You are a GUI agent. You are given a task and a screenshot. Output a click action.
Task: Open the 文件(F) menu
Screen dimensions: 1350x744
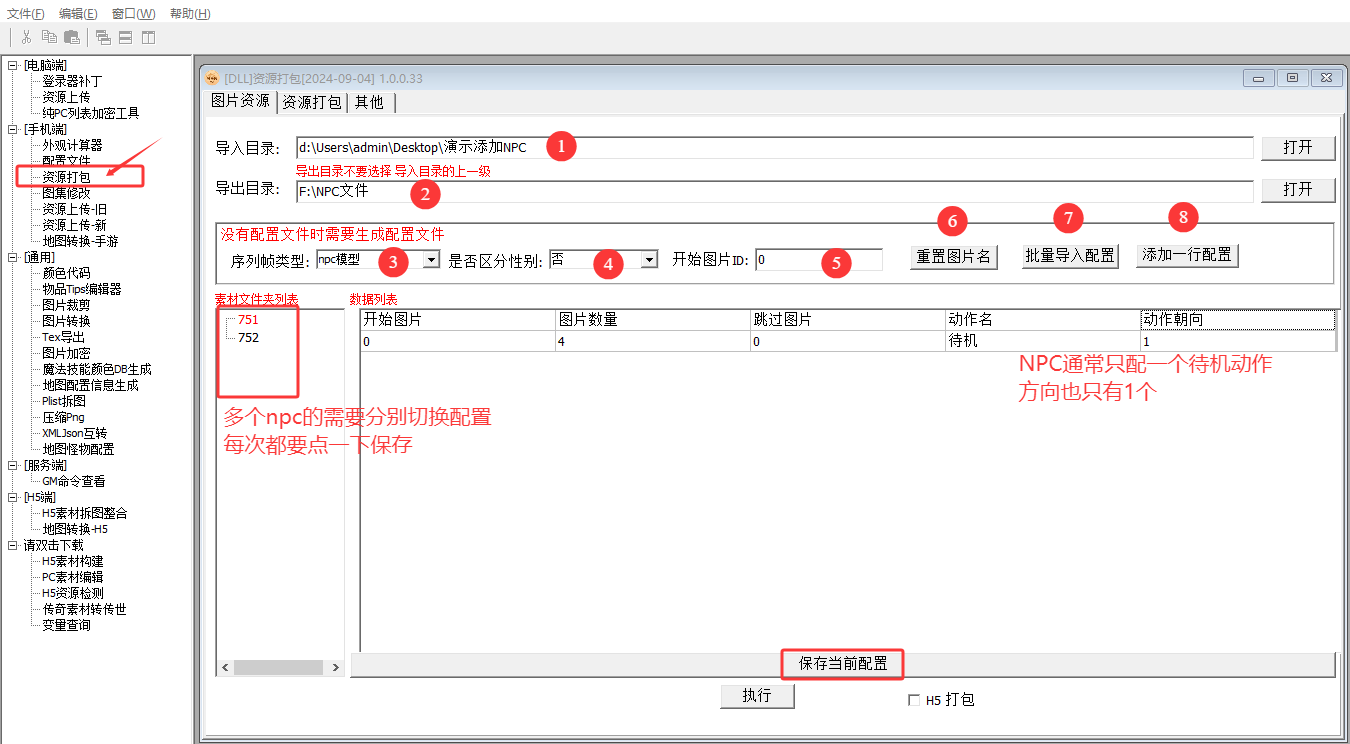tap(26, 13)
